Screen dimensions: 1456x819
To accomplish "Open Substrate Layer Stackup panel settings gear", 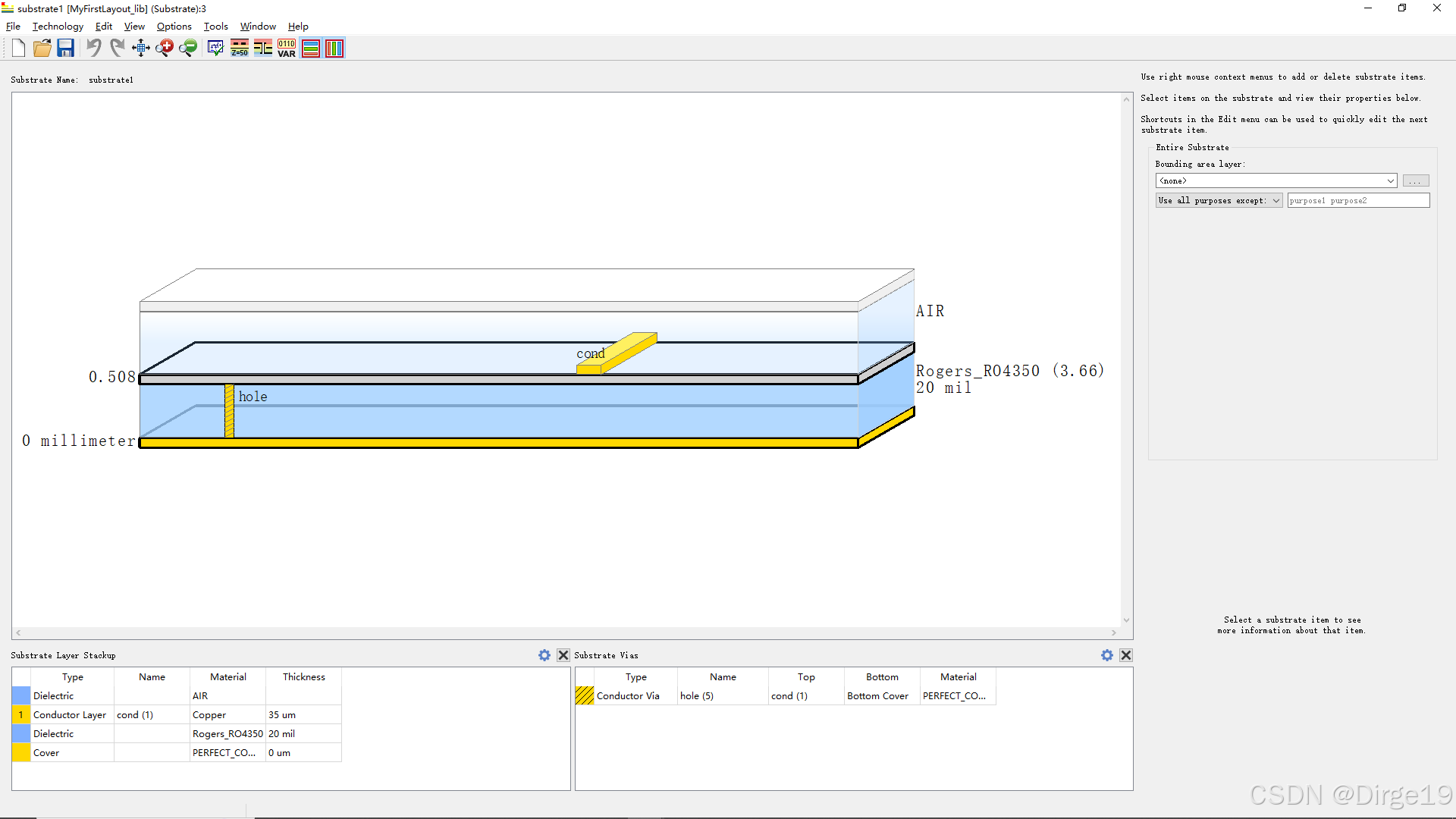I will coord(544,655).
